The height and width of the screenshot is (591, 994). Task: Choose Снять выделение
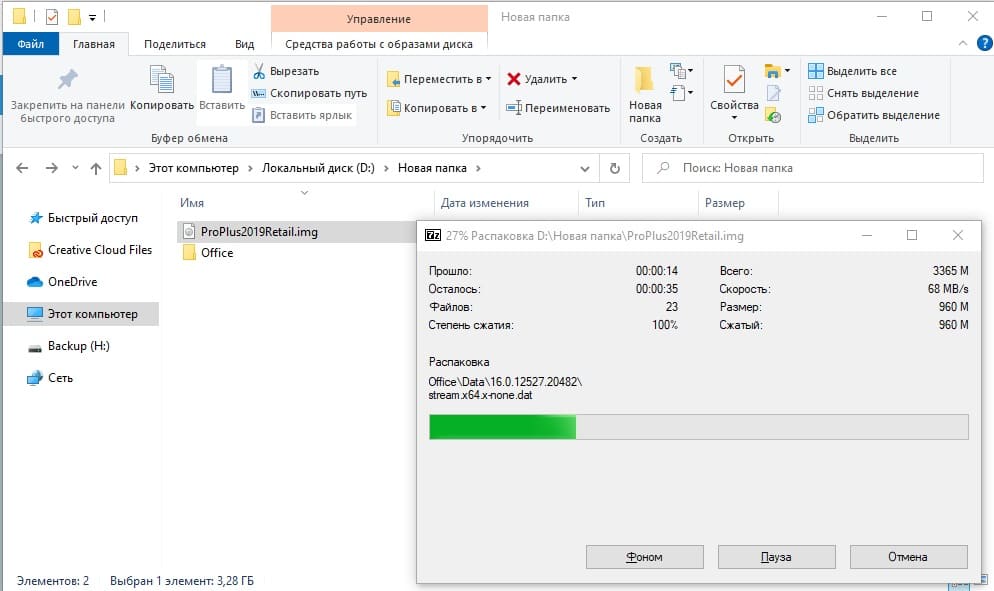863,93
